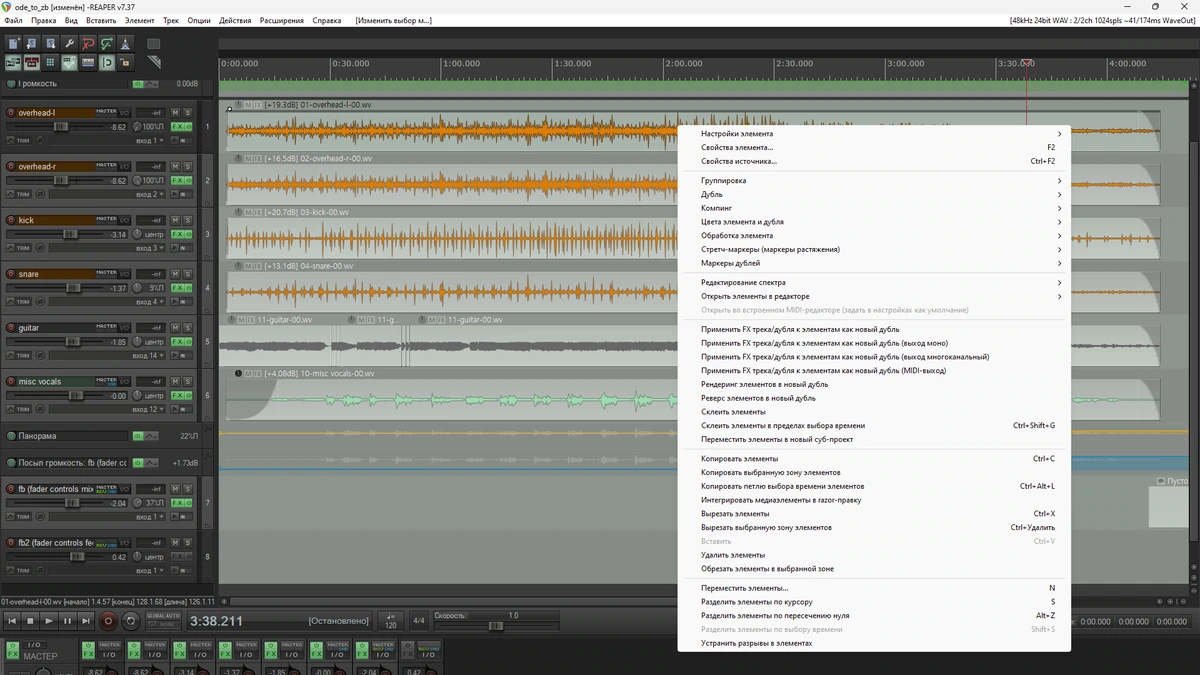Create a new project from toolbar

point(13,44)
